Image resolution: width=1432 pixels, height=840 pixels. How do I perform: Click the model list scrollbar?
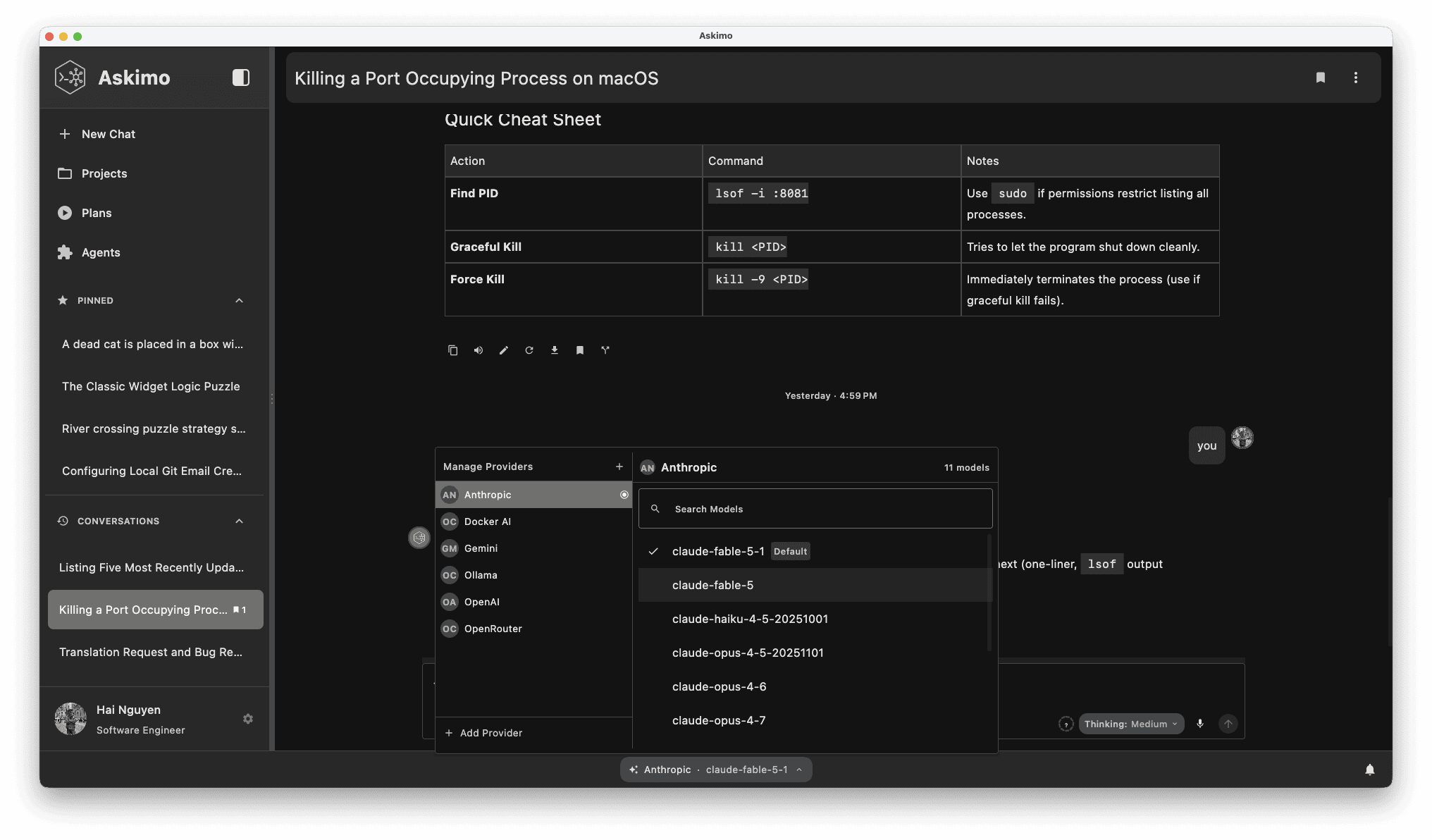[989, 592]
